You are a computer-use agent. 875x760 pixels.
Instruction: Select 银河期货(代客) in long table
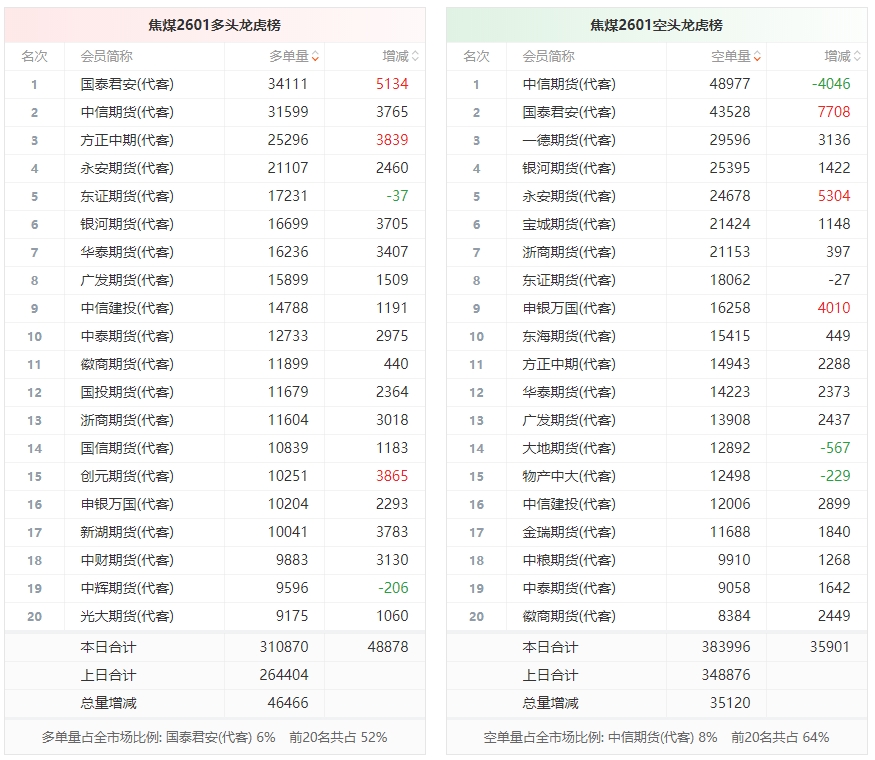(x=127, y=224)
